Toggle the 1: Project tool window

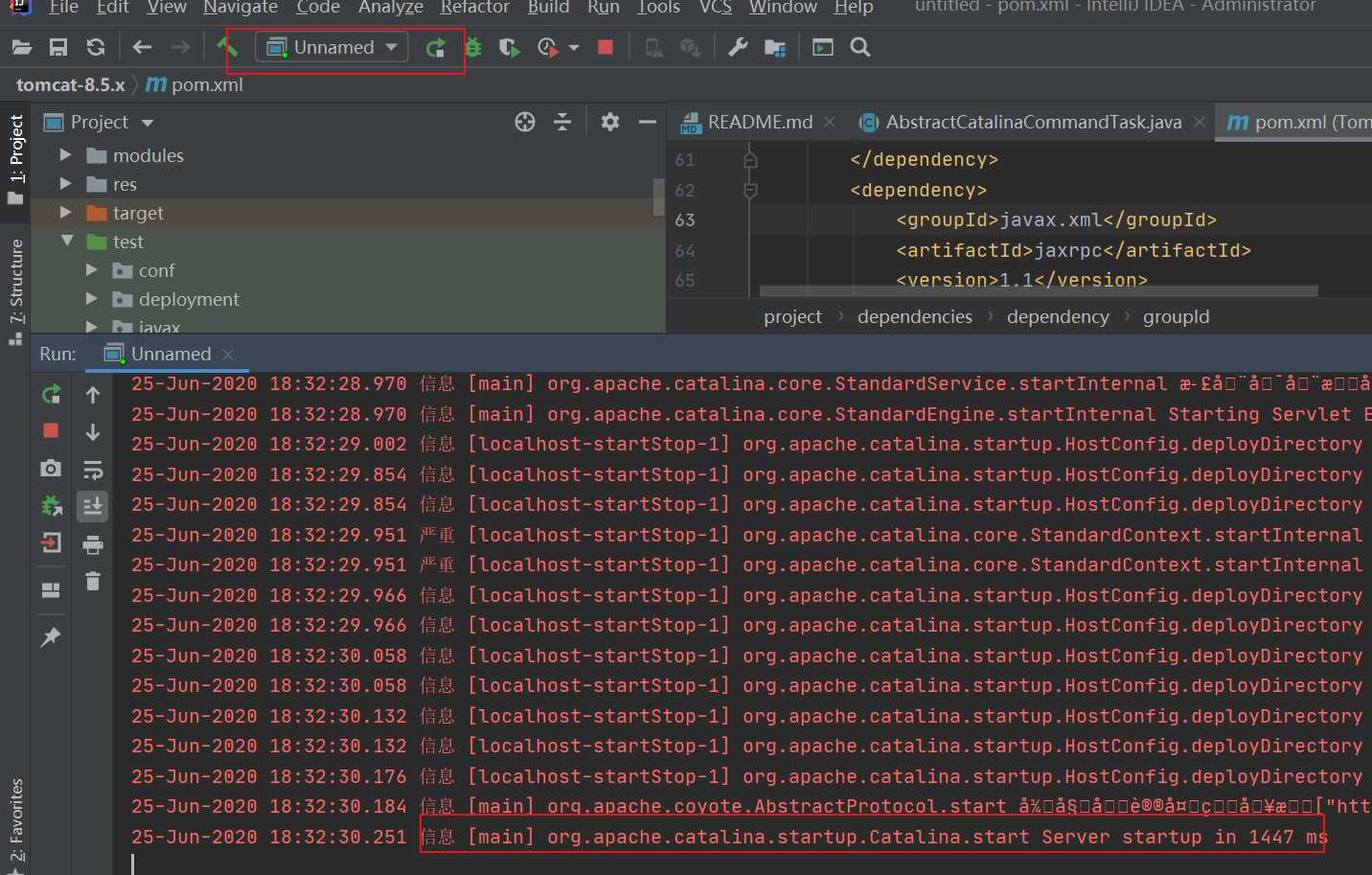point(15,159)
